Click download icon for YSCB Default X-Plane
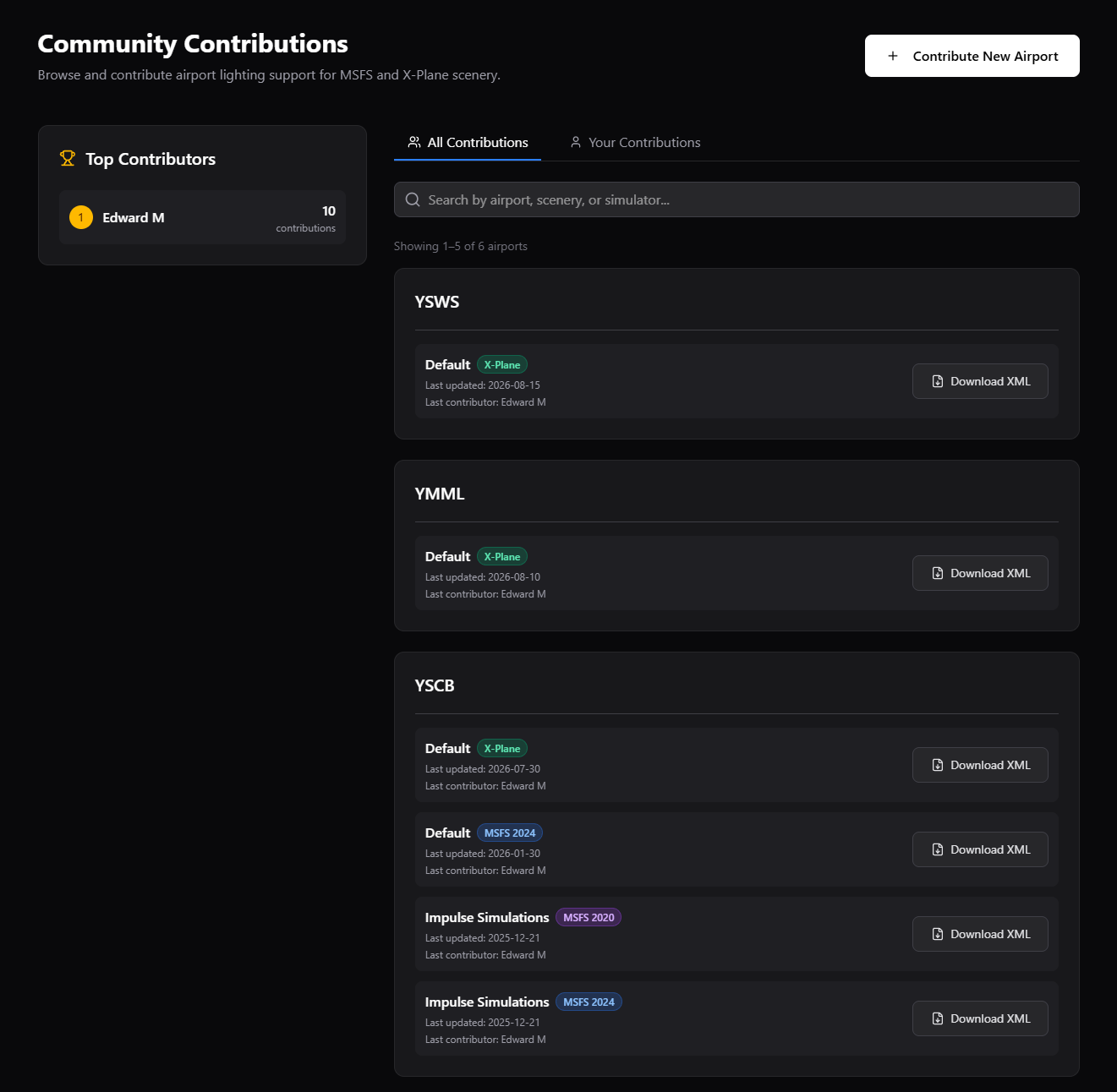1117x1092 pixels. click(938, 765)
